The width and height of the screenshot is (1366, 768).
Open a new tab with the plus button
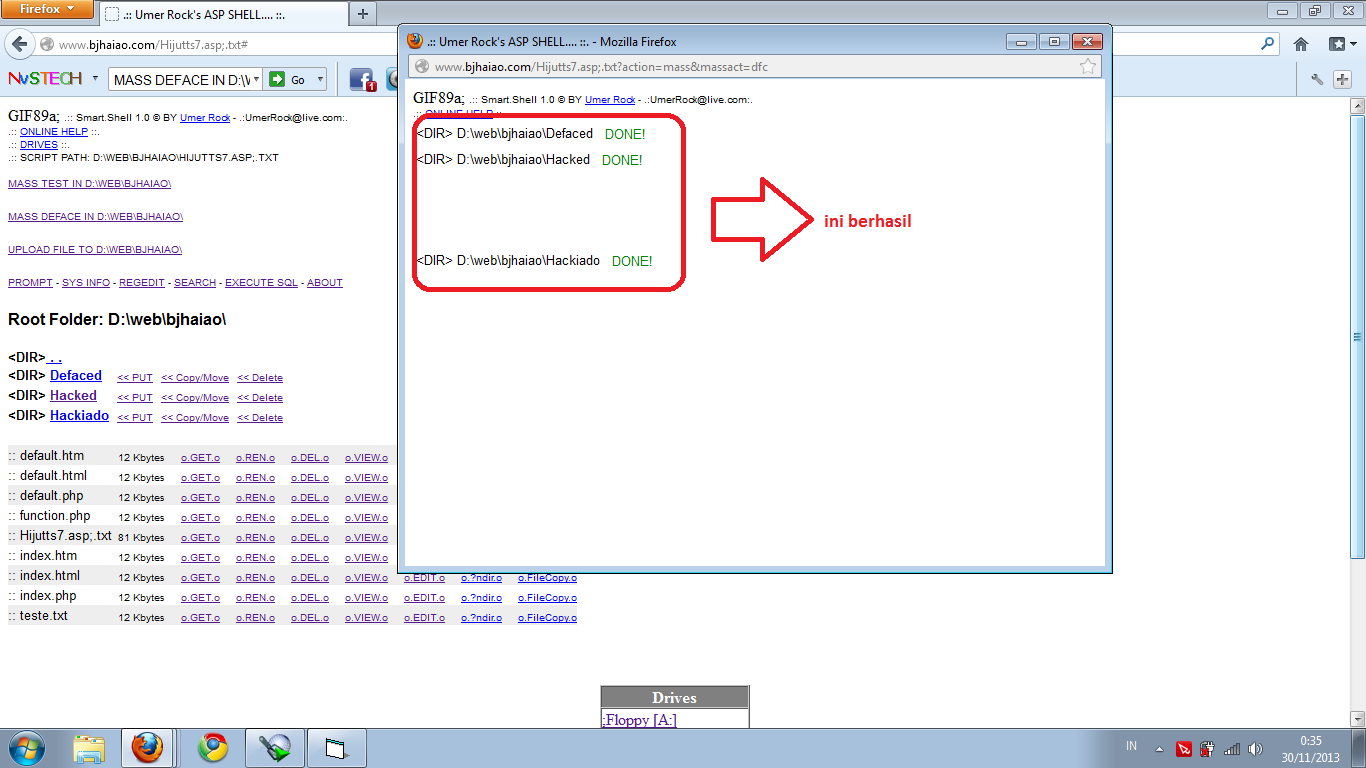362,14
